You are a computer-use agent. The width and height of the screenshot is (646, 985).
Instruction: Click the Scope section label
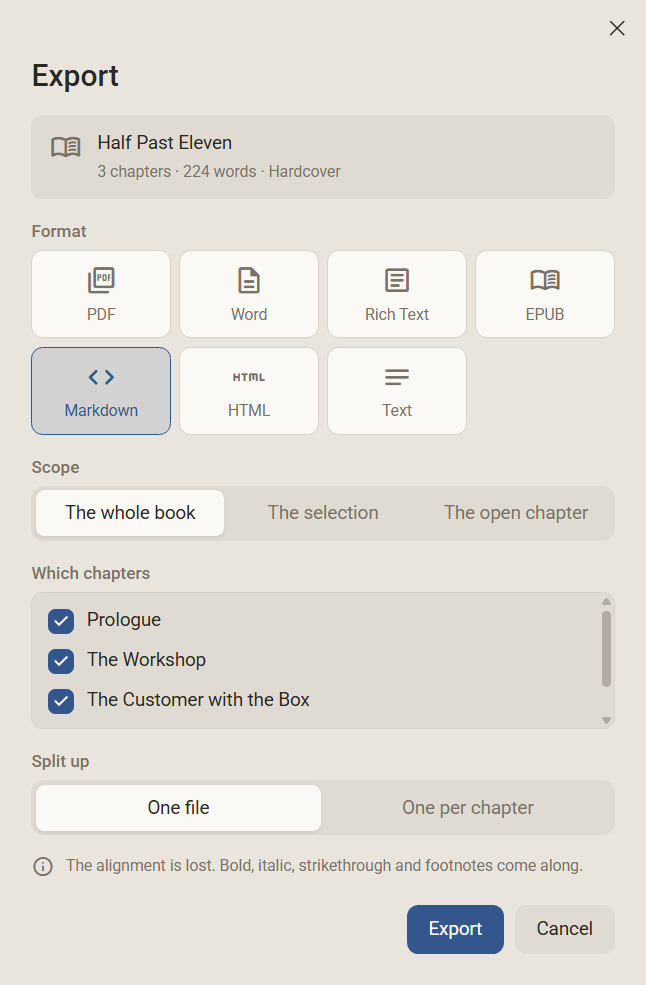(x=55, y=467)
